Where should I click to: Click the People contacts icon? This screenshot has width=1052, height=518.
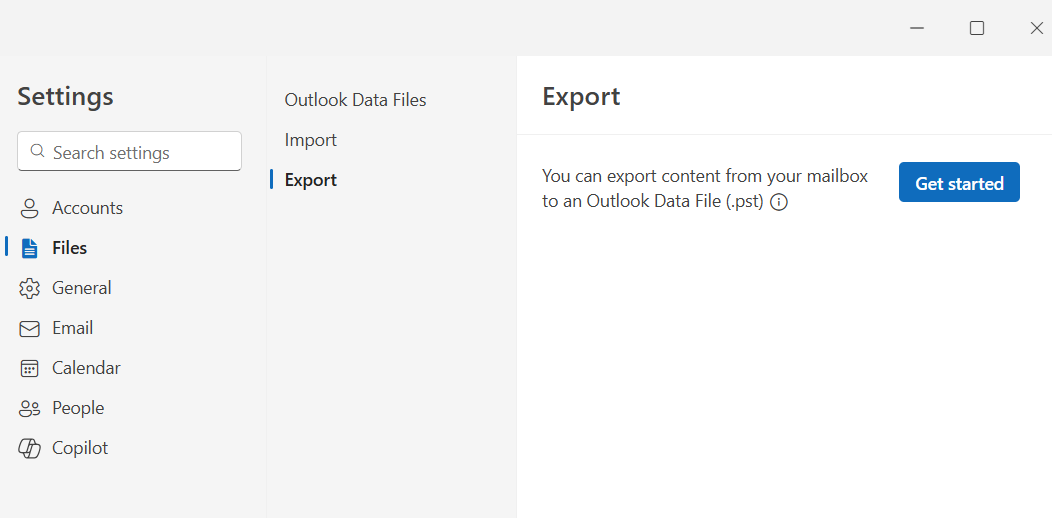[x=30, y=408]
